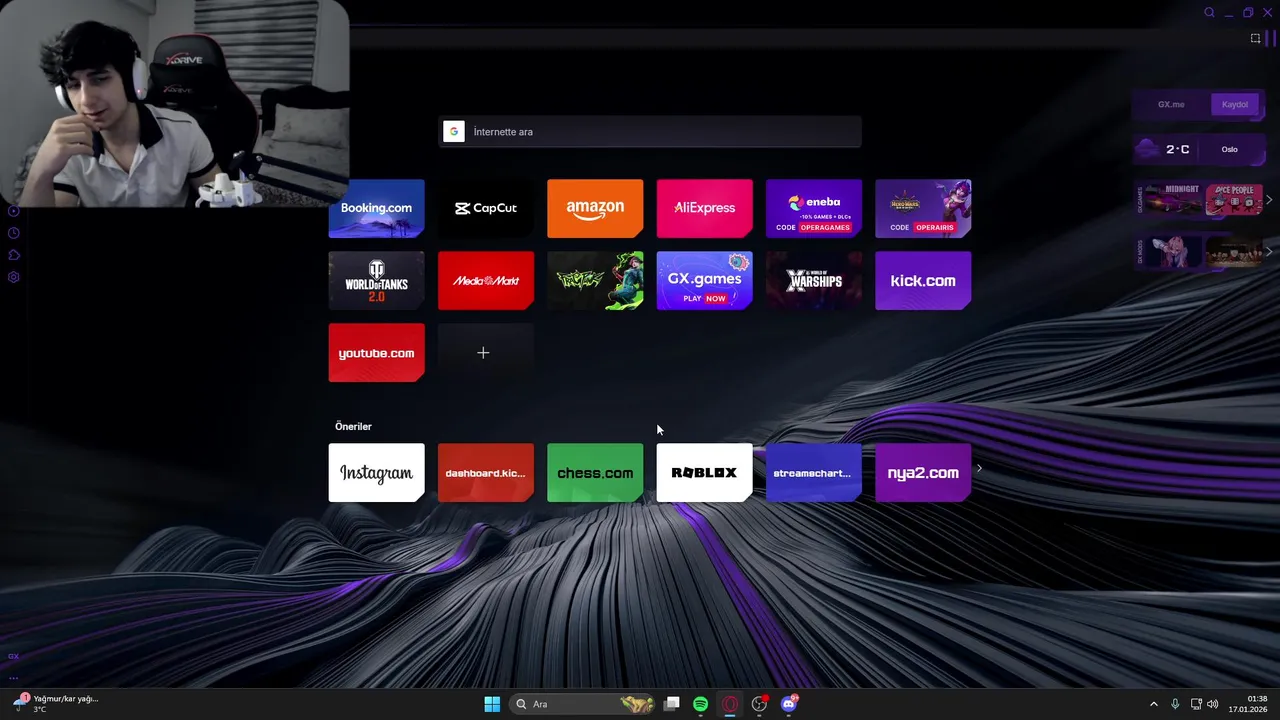Open Discord from the taskbar
The width and height of the screenshot is (1280, 720).
pos(789,704)
